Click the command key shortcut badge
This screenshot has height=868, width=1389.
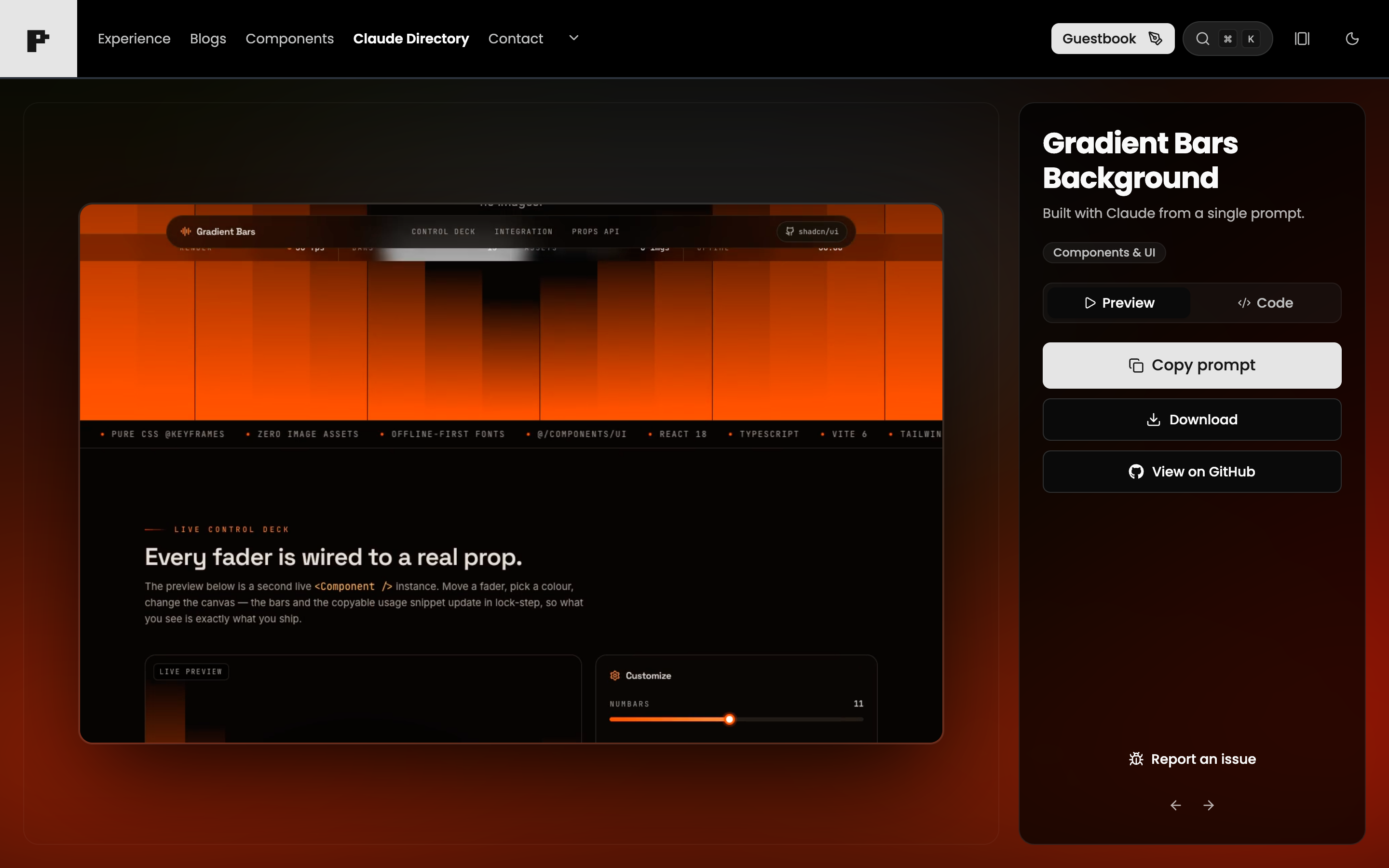pyautogui.click(x=1228, y=39)
